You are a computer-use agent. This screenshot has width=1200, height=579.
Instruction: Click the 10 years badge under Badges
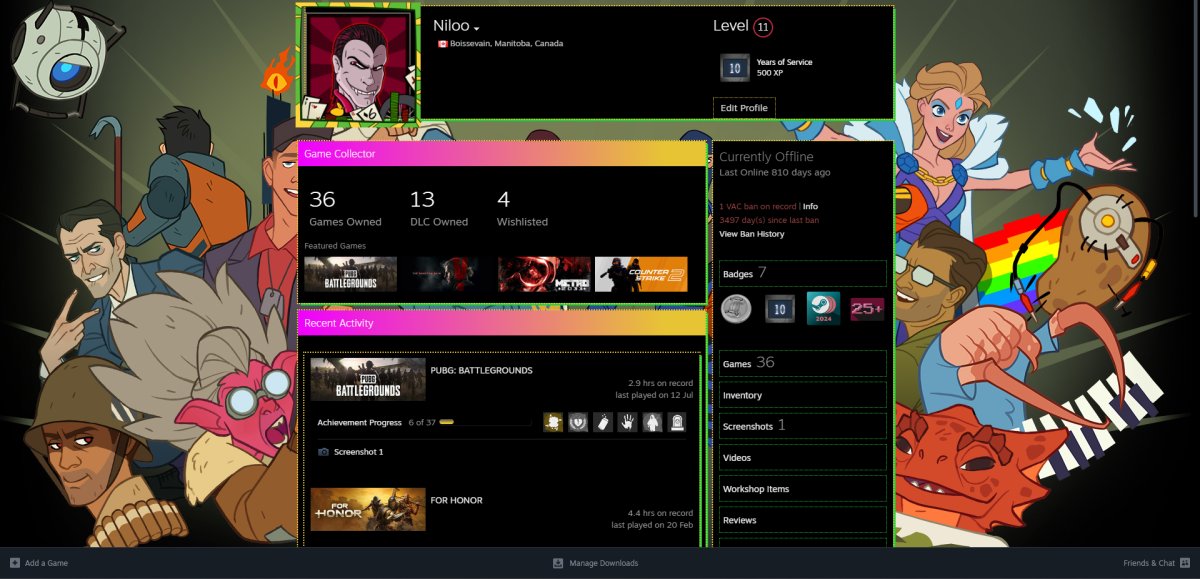pyautogui.click(x=780, y=309)
